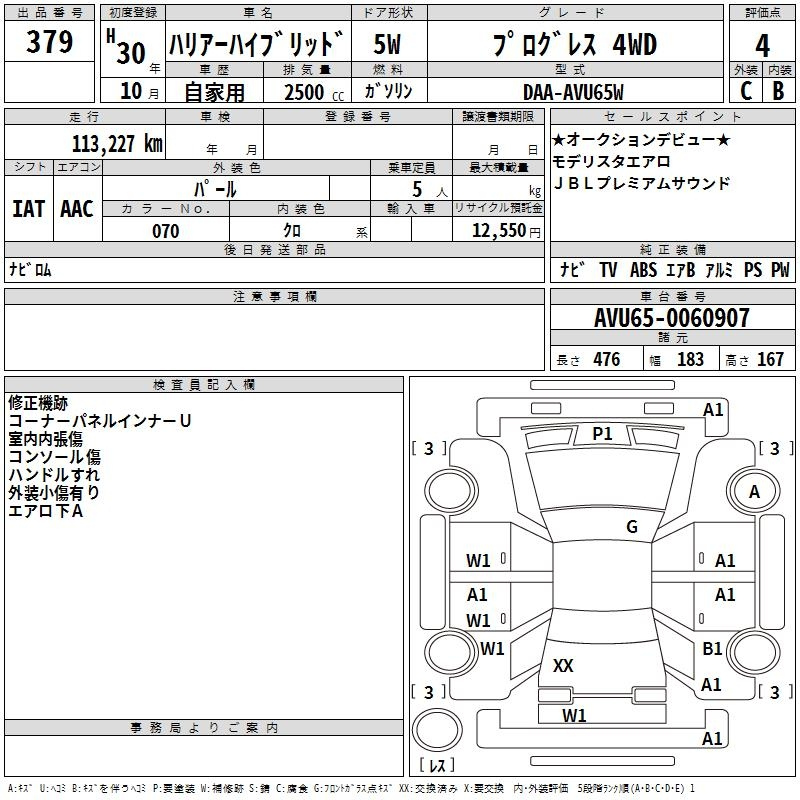This screenshot has width=800, height=800.
Task: Click the equipment item アルミ
Action: tap(719, 270)
